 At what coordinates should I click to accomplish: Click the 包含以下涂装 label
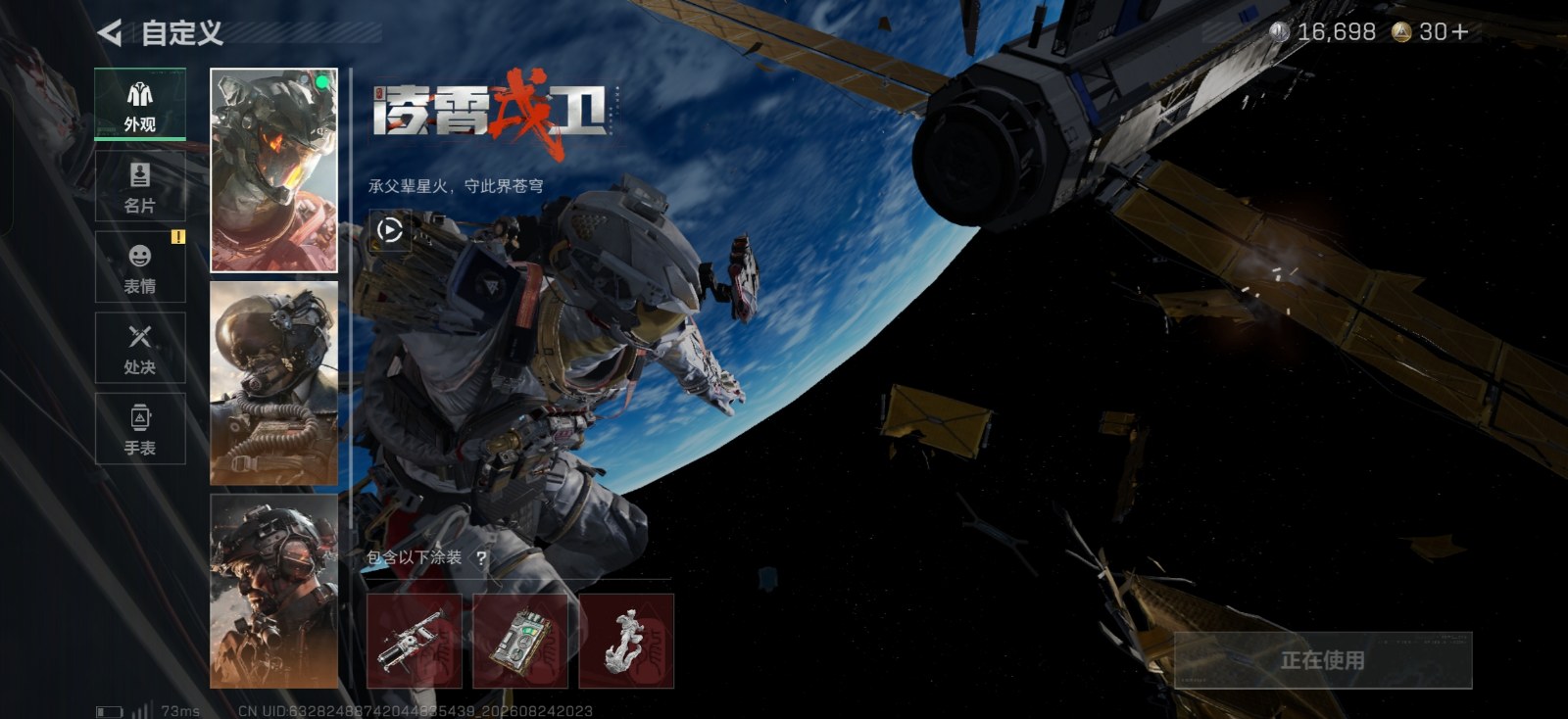tap(414, 557)
